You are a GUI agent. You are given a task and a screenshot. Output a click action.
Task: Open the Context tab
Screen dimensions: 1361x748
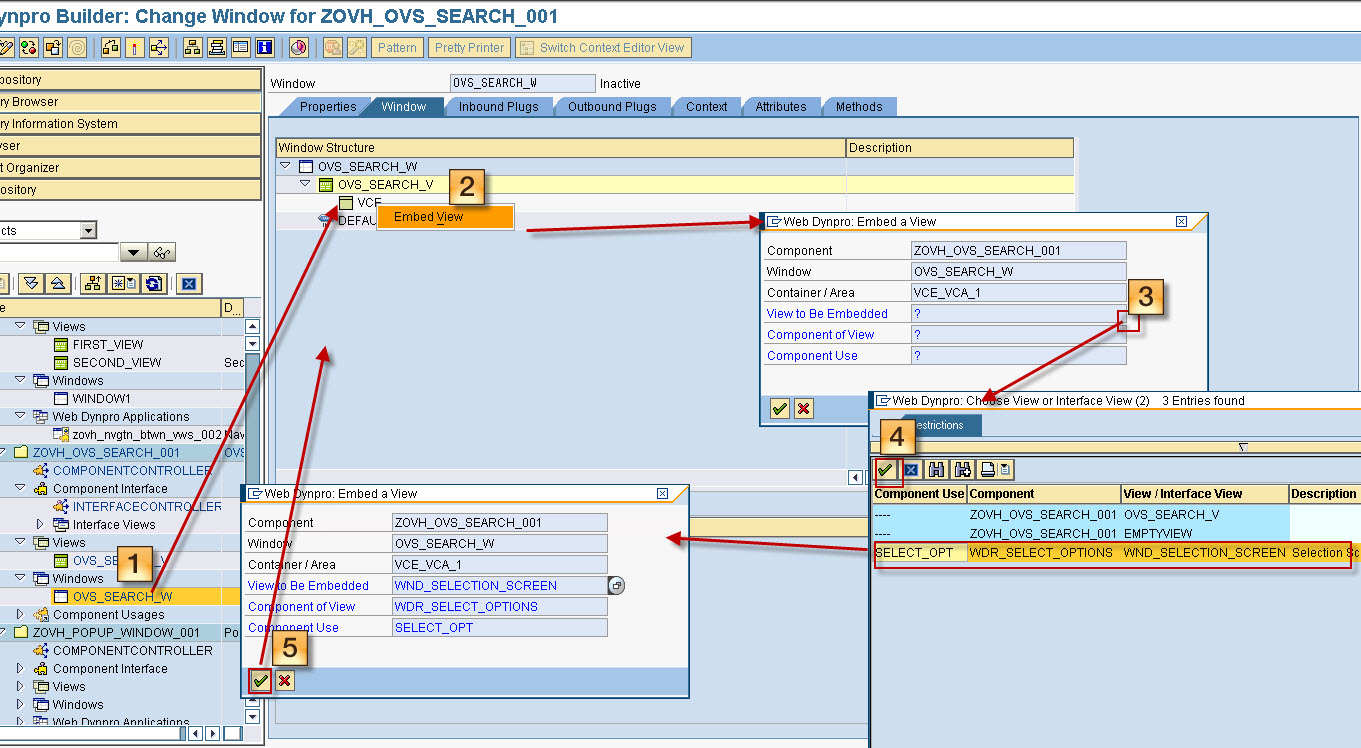point(707,106)
